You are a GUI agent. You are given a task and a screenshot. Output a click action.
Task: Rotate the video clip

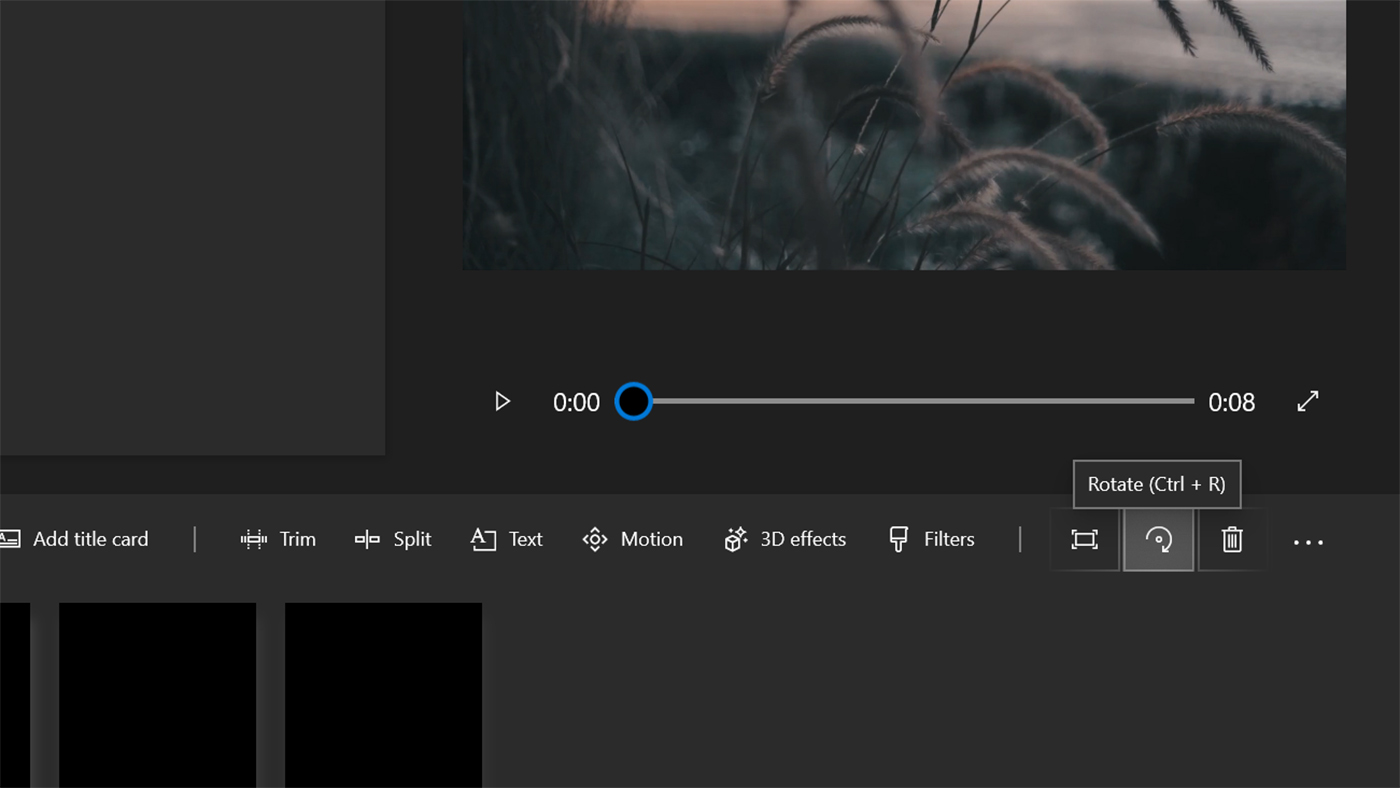(x=1158, y=540)
